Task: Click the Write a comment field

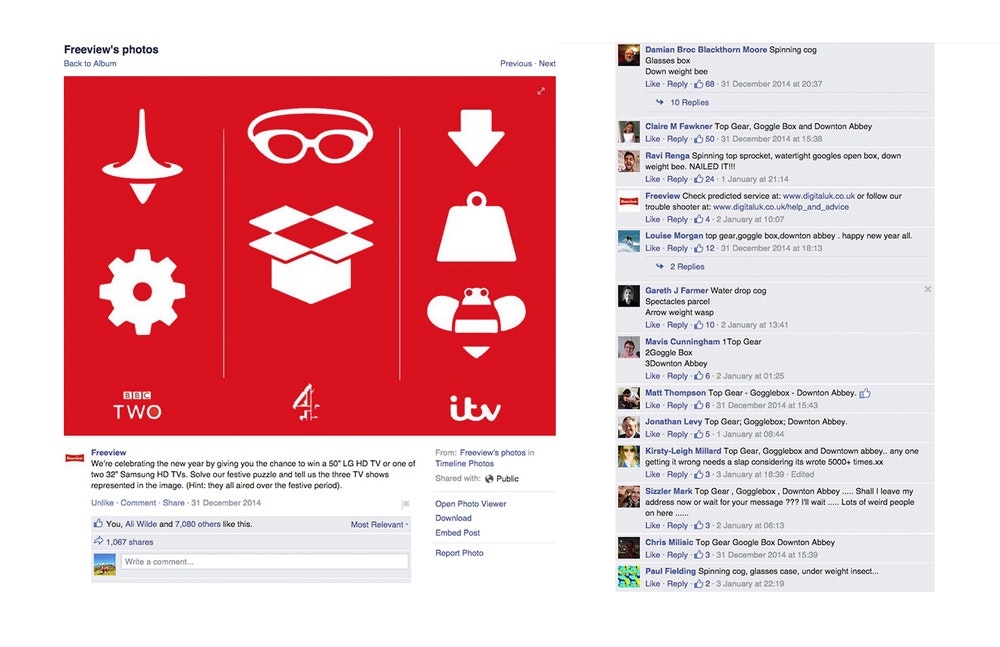Action: click(x=265, y=561)
